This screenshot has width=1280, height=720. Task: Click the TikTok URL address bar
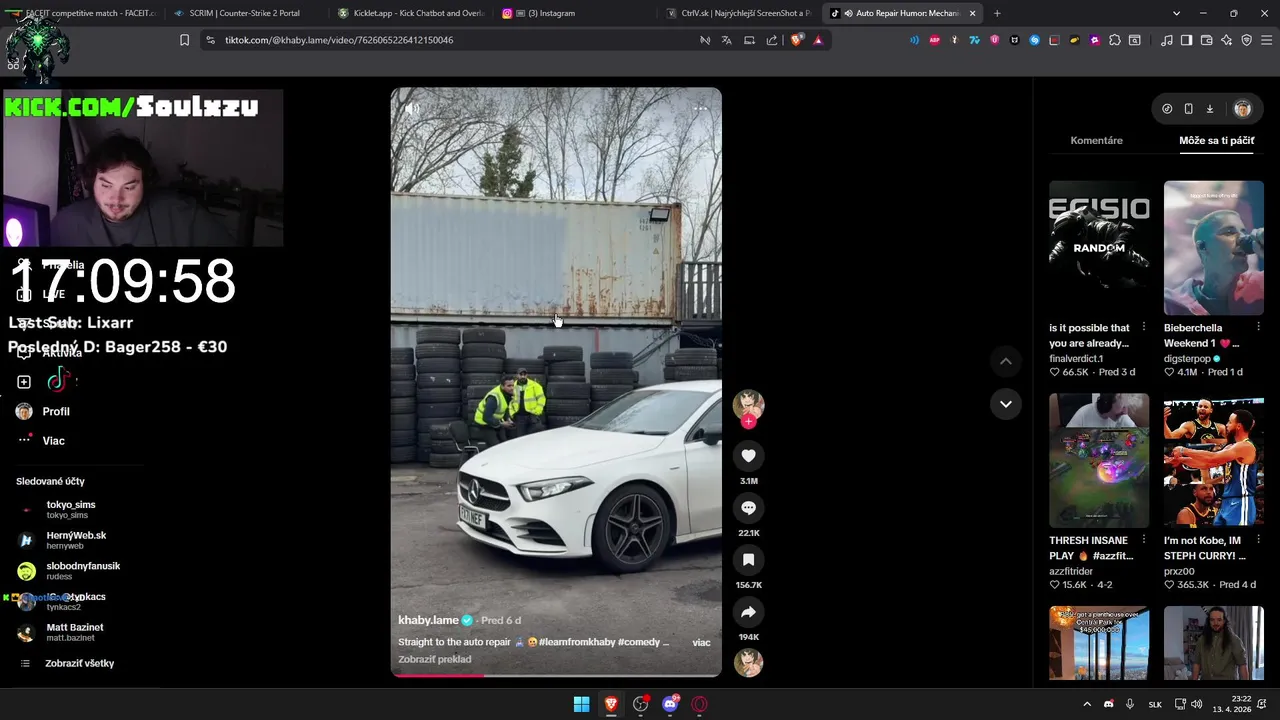450,40
